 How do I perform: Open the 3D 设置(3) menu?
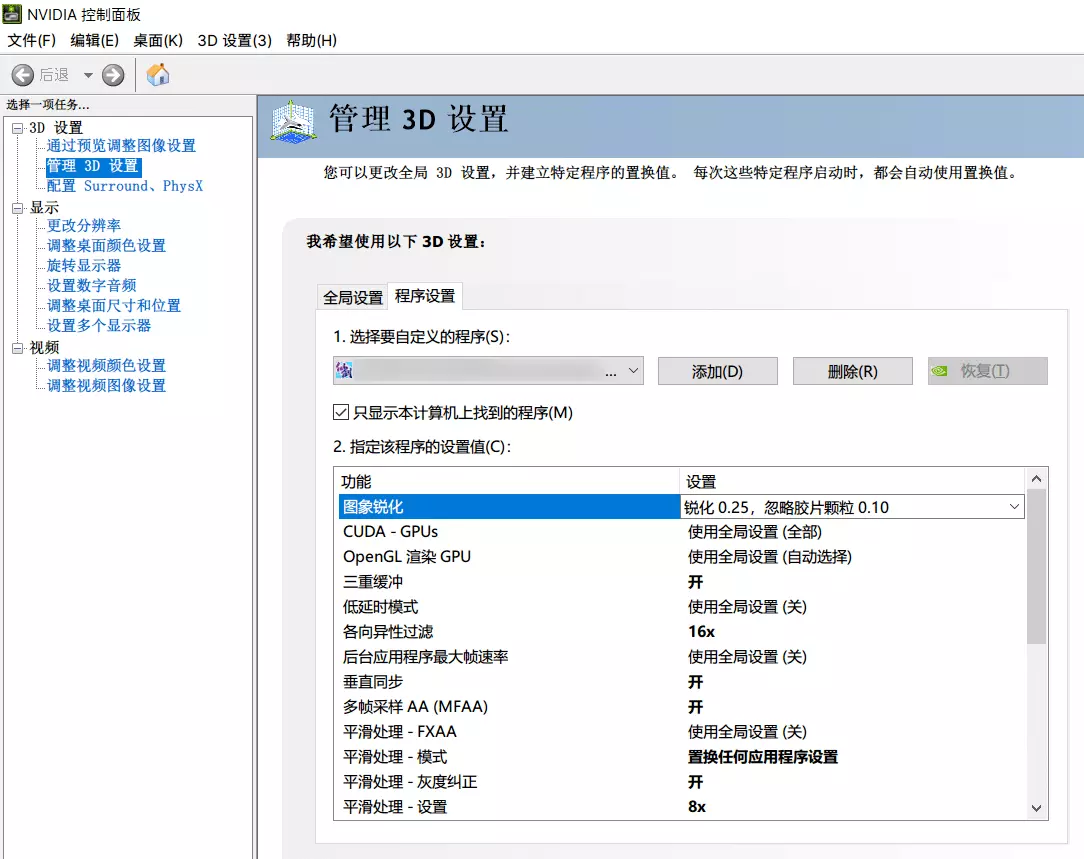tap(234, 40)
